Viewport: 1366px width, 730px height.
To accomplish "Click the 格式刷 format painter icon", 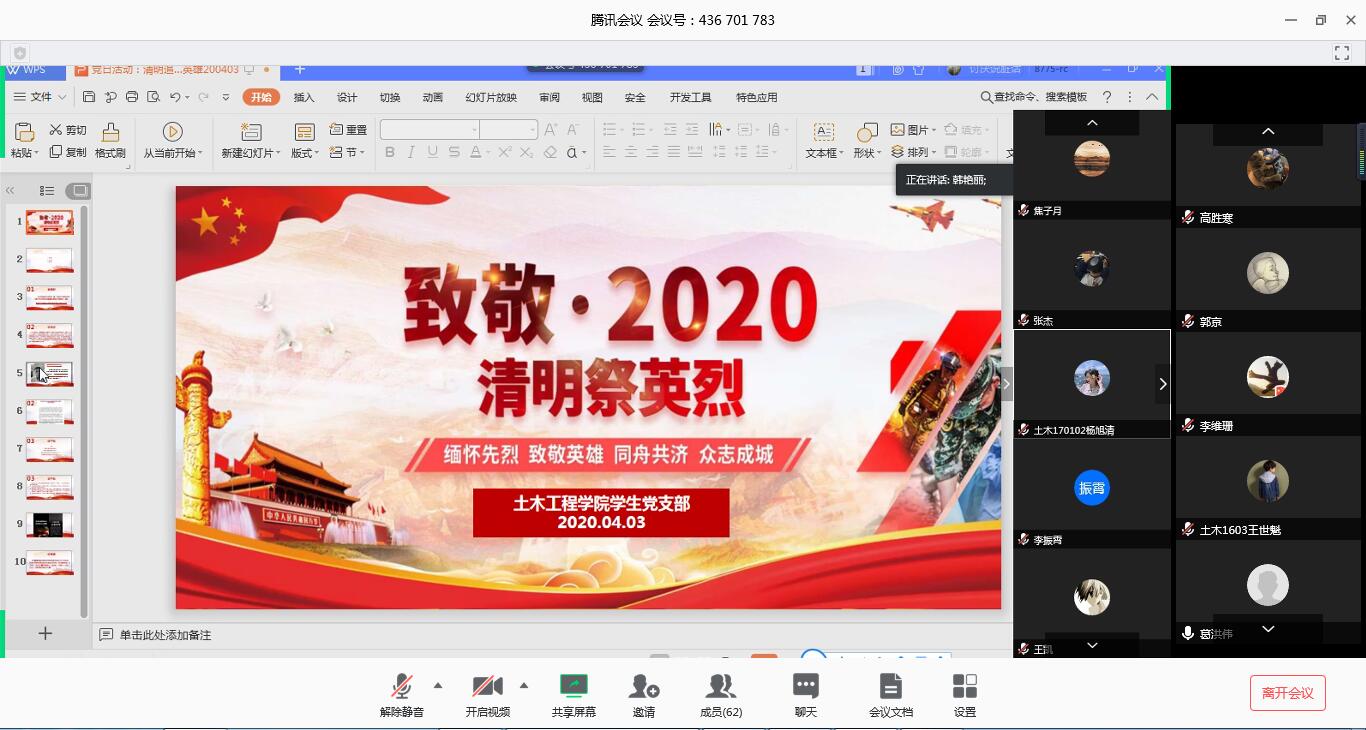I will (x=110, y=134).
